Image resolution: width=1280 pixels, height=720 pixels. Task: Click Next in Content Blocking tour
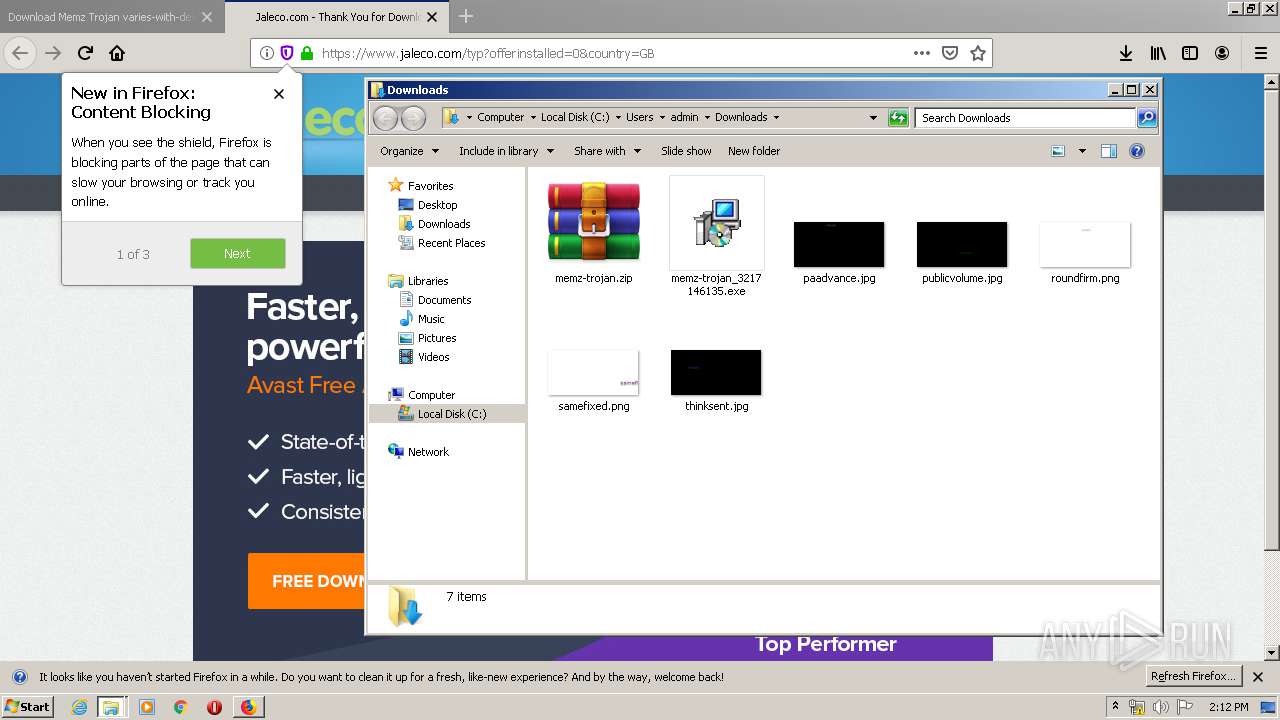[237, 253]
